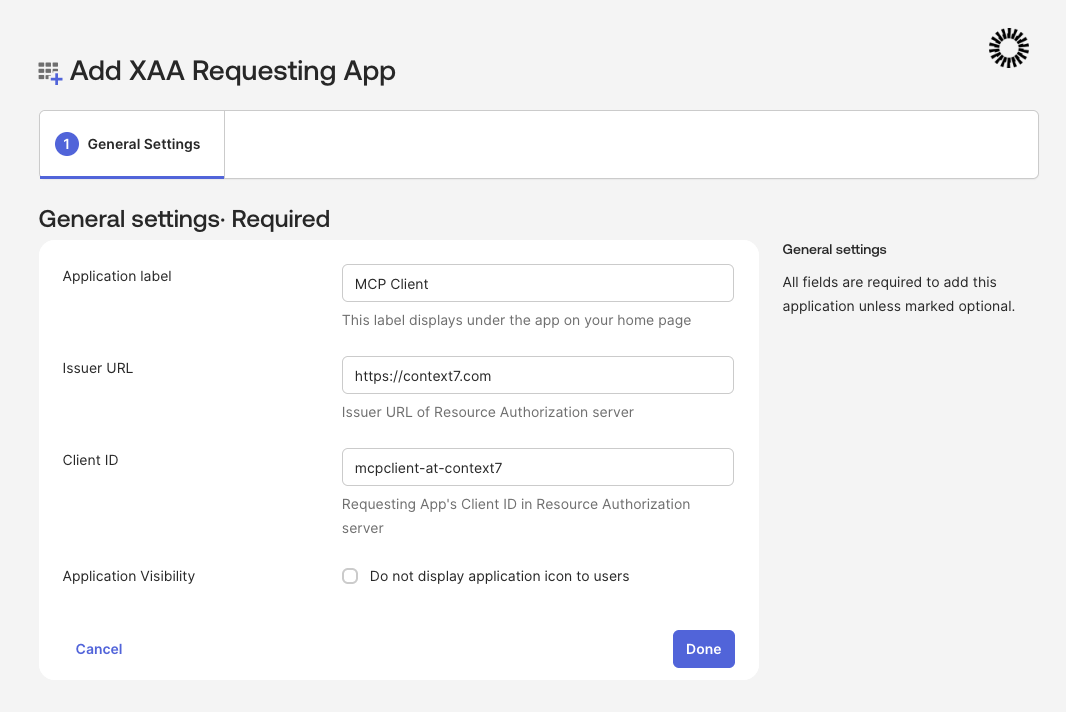Focus the Application label input field
This screenshot has height=712, width=1066.
[537, 283]
